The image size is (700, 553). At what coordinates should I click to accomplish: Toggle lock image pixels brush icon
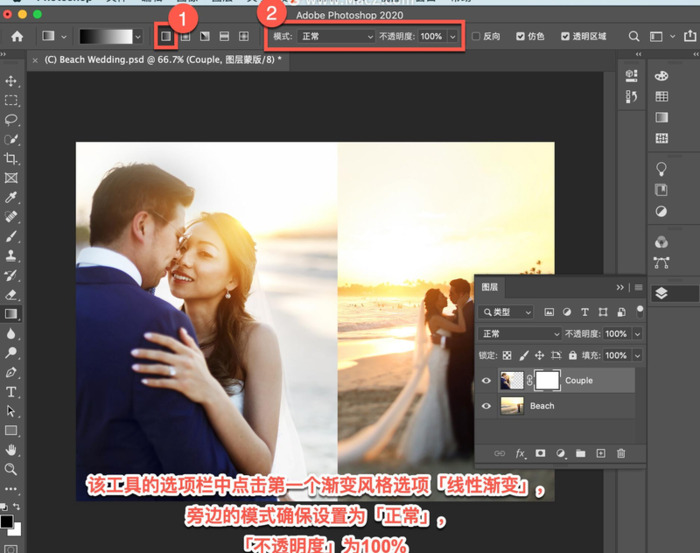[524, 355]
